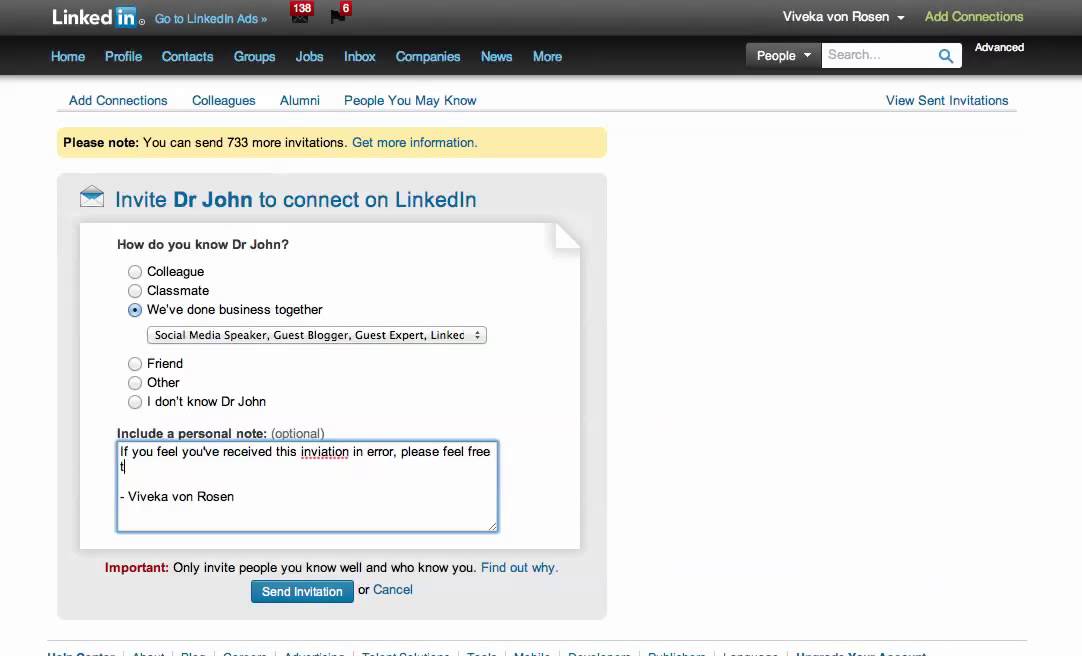The height and width of the screenshot is (656, 1082).
Task: Switch to the Add Connections tab
Action: (x=118, y=101)
